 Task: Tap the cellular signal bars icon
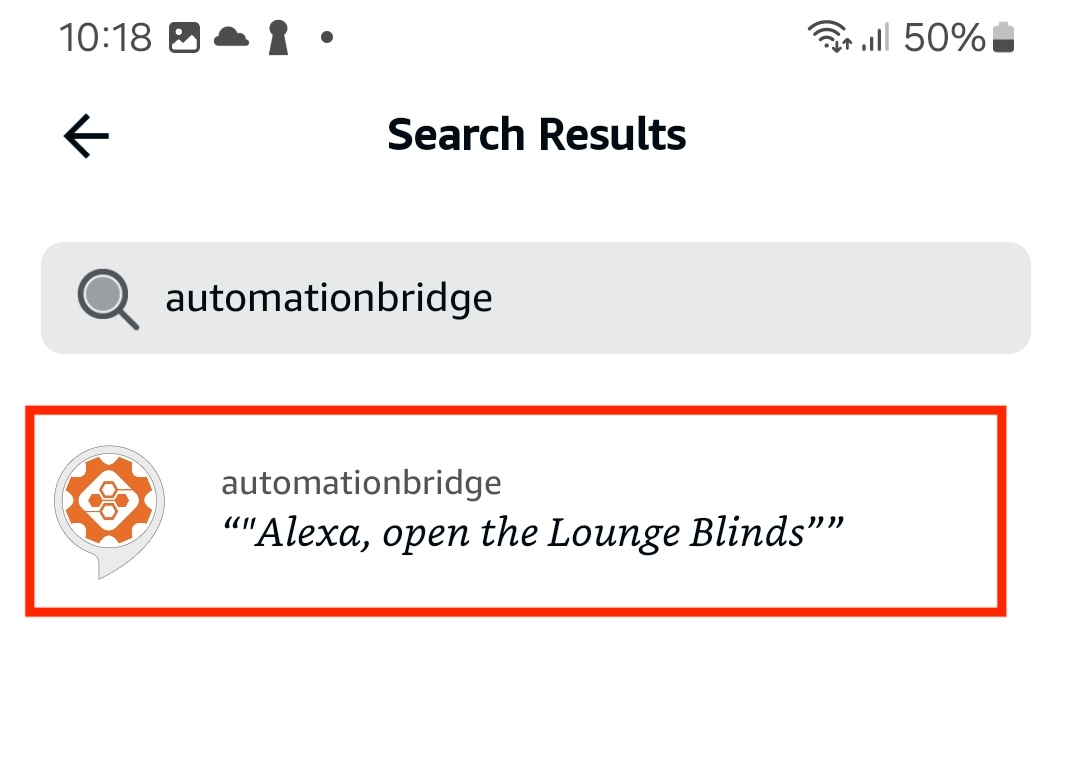875,39
